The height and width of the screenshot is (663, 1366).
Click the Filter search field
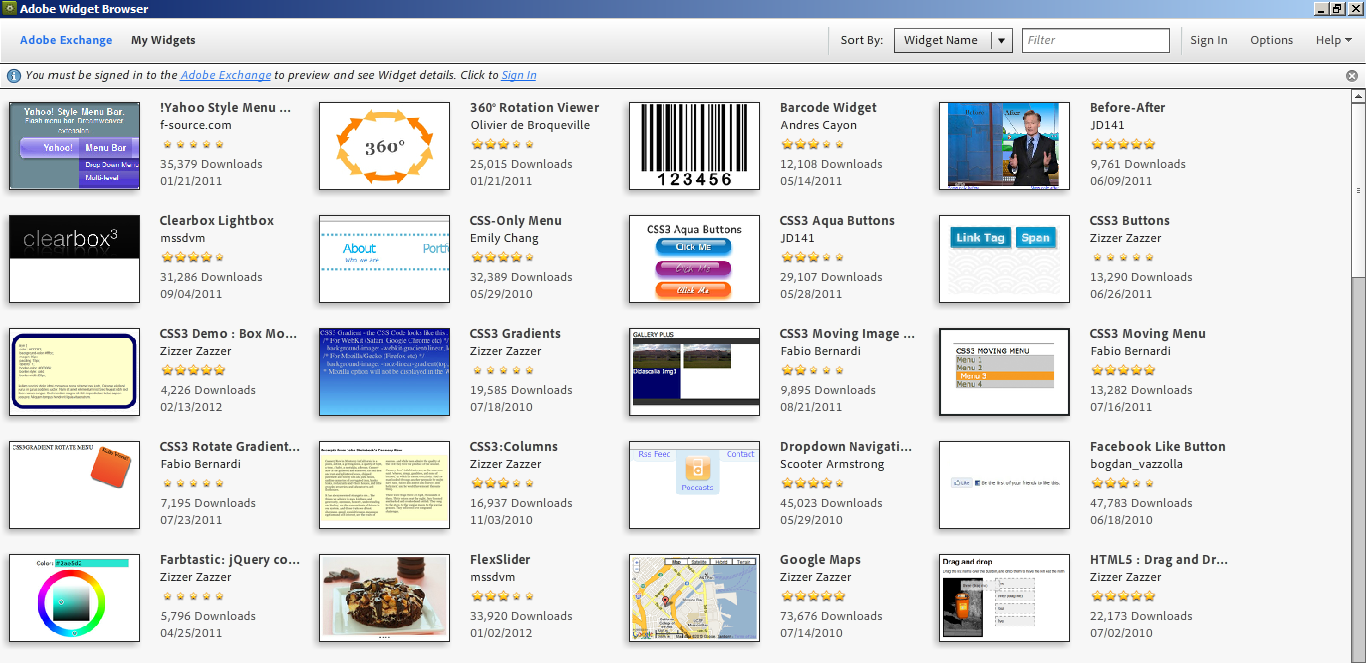(x=1095, y=40)
